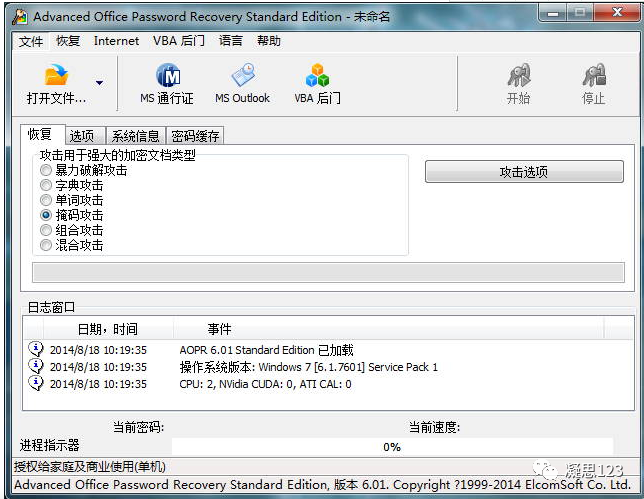The height and width of the screenshot is (499, 644).
Task: Switch to the 选项 tab
Action: tap(85, 136)
